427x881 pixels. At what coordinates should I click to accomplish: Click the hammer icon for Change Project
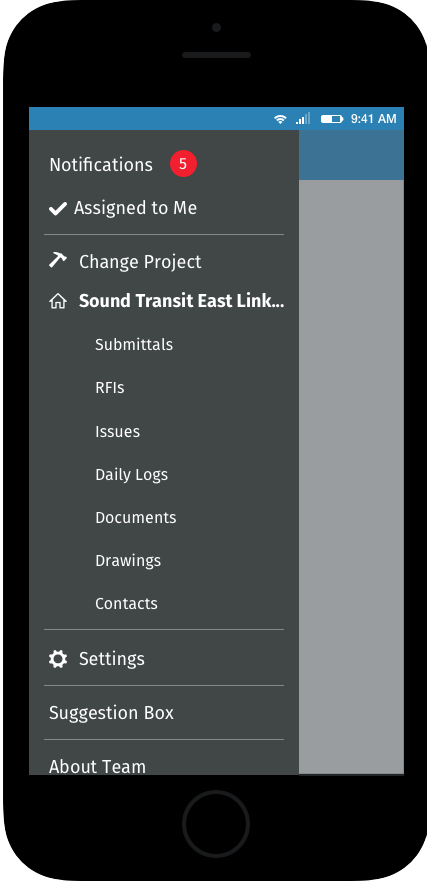[x=58, y=260]
